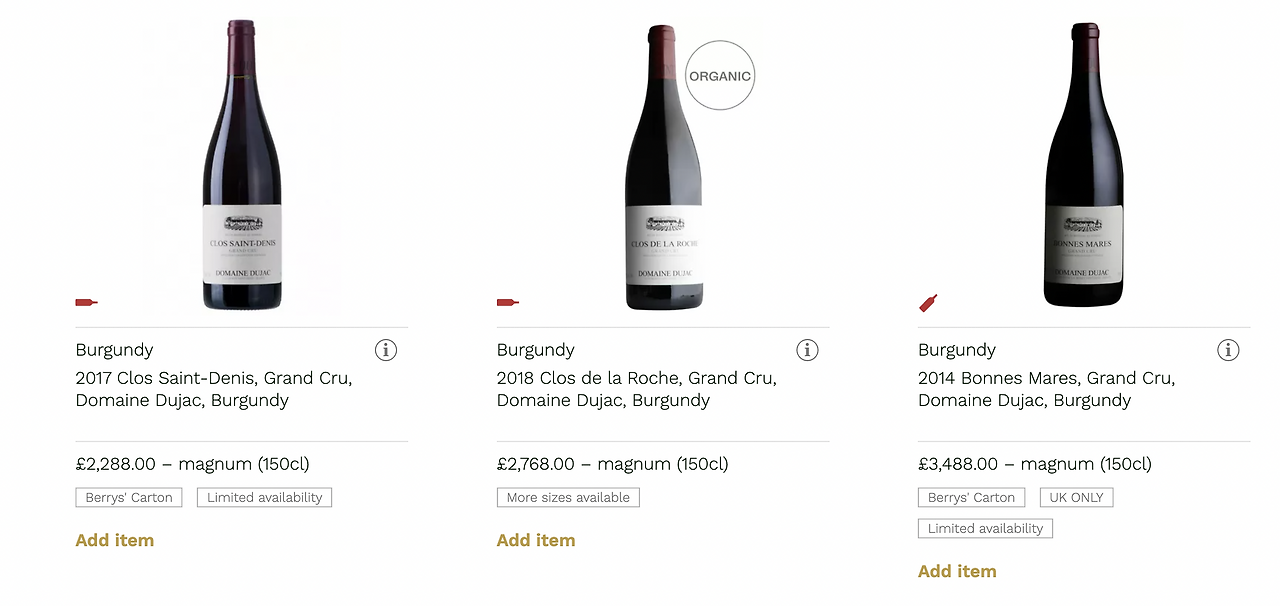1280x606 pixels.
Task: Open the Bonnes Mares bottle image
Action: [1083, 165]
